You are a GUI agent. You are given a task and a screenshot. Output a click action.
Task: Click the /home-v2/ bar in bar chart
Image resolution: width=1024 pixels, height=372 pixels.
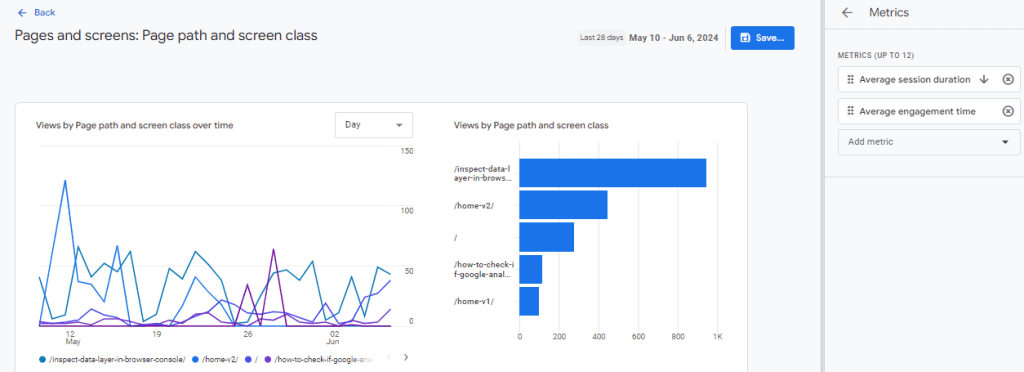(x=563, y=205)
